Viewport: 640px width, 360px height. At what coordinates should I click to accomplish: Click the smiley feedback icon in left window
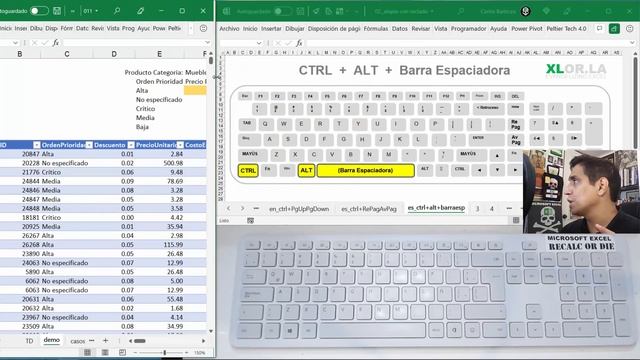203,28
